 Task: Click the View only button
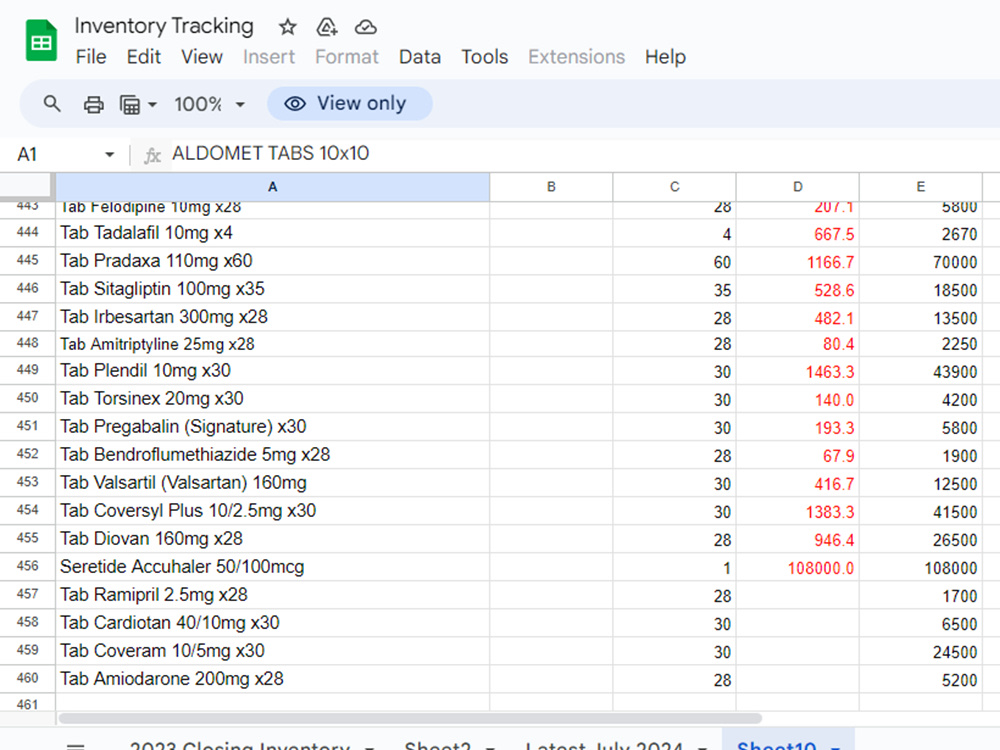point(349,103)
